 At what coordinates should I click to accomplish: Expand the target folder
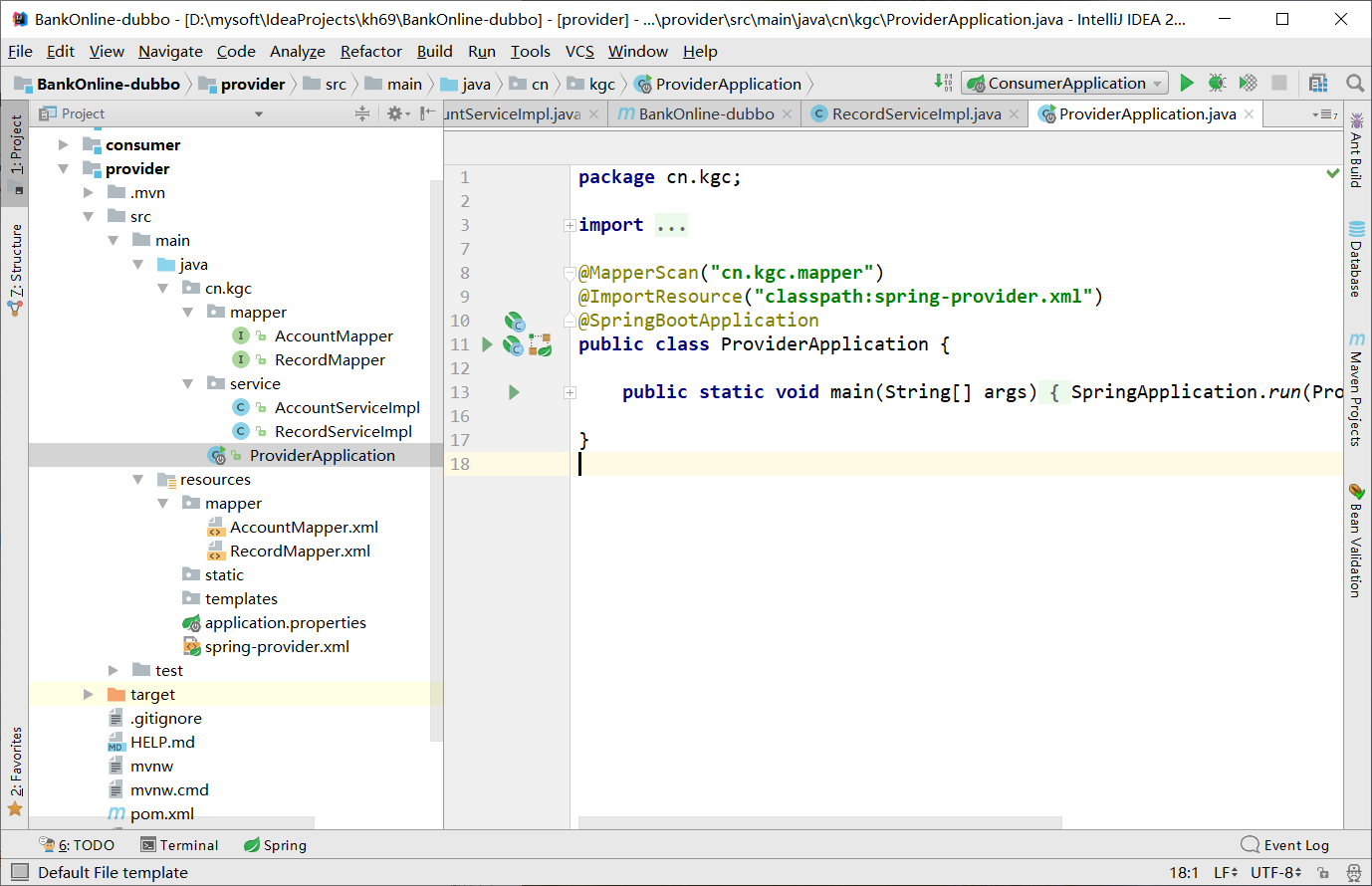point(89,695)
